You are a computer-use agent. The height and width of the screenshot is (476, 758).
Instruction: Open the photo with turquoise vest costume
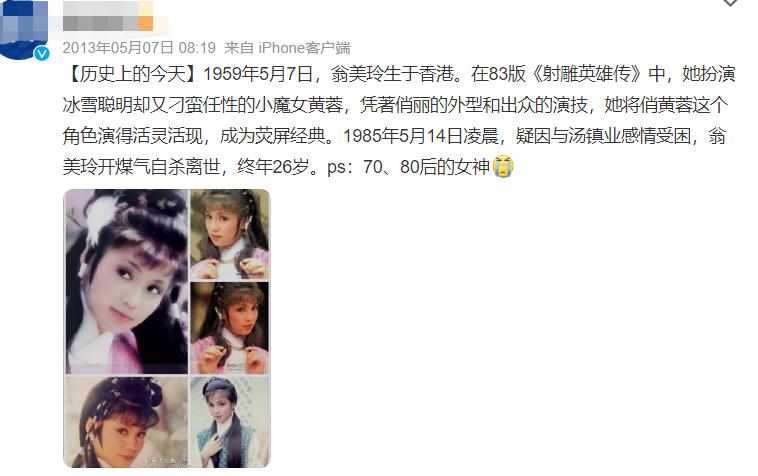click(x=230, y=422)
